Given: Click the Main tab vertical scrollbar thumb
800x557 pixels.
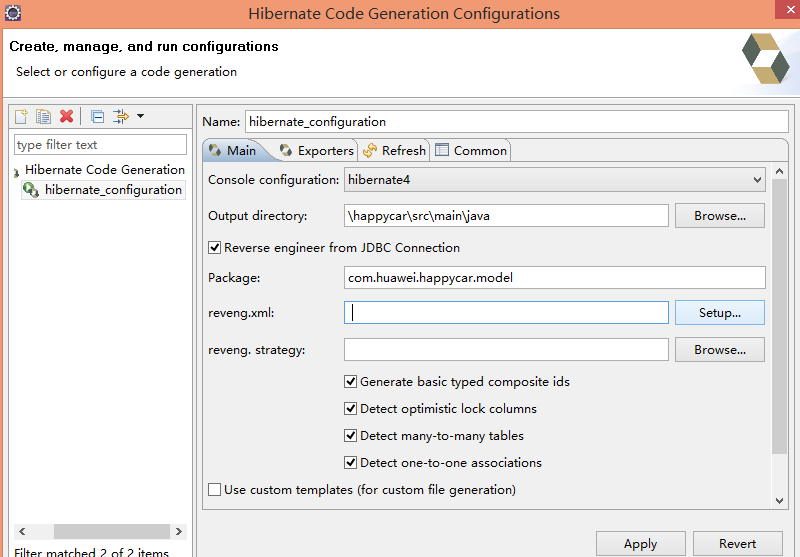Looking at the screenshot, I should tap(779, 316).
